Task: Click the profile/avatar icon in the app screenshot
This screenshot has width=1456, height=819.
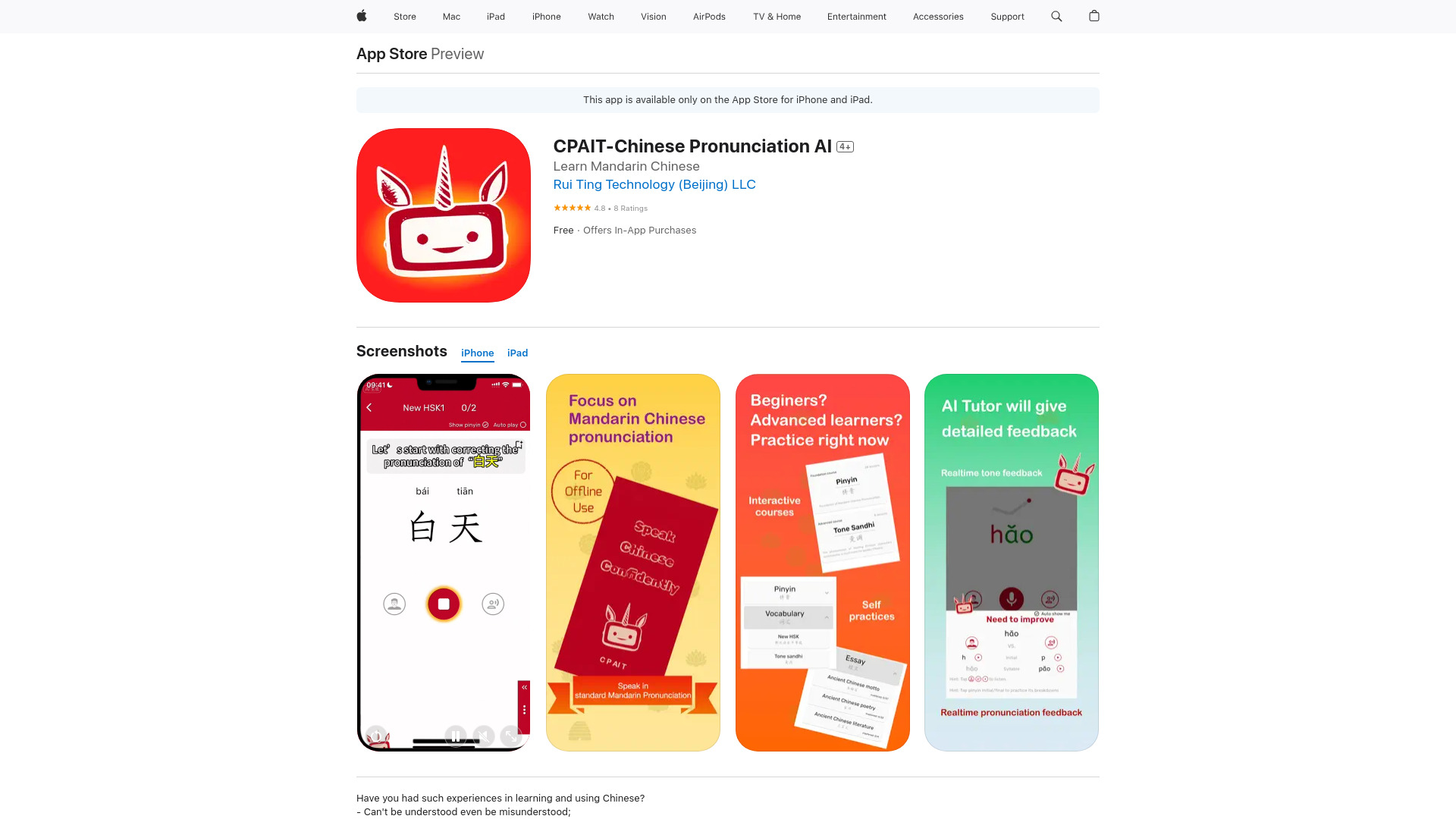Action: click(394, 604)
